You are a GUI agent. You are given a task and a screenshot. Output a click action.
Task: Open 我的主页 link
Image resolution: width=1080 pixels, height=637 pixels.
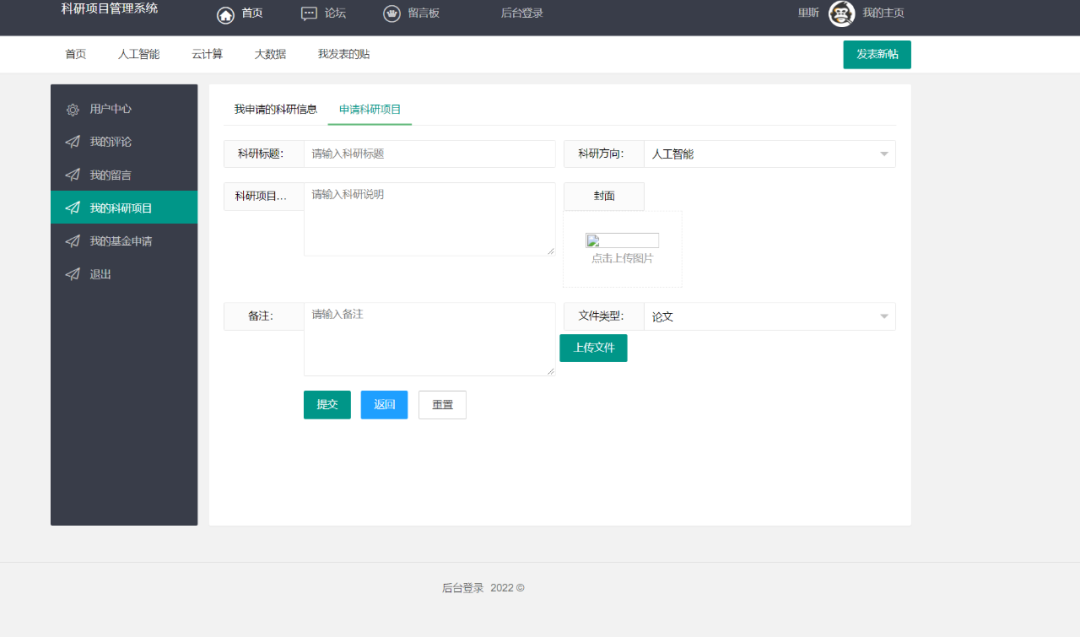coord(884,13)
